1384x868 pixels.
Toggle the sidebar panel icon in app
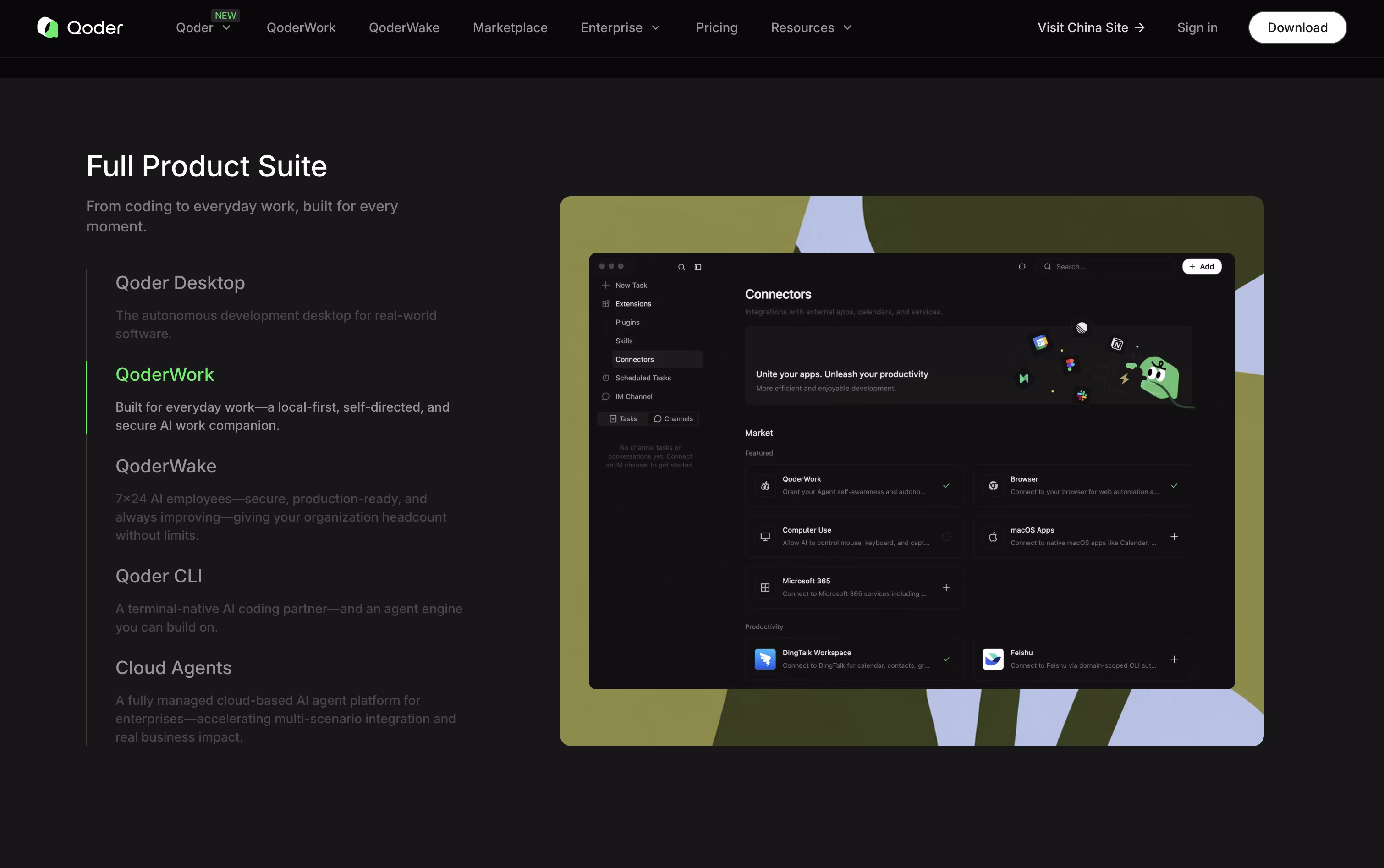coord(698,267)
